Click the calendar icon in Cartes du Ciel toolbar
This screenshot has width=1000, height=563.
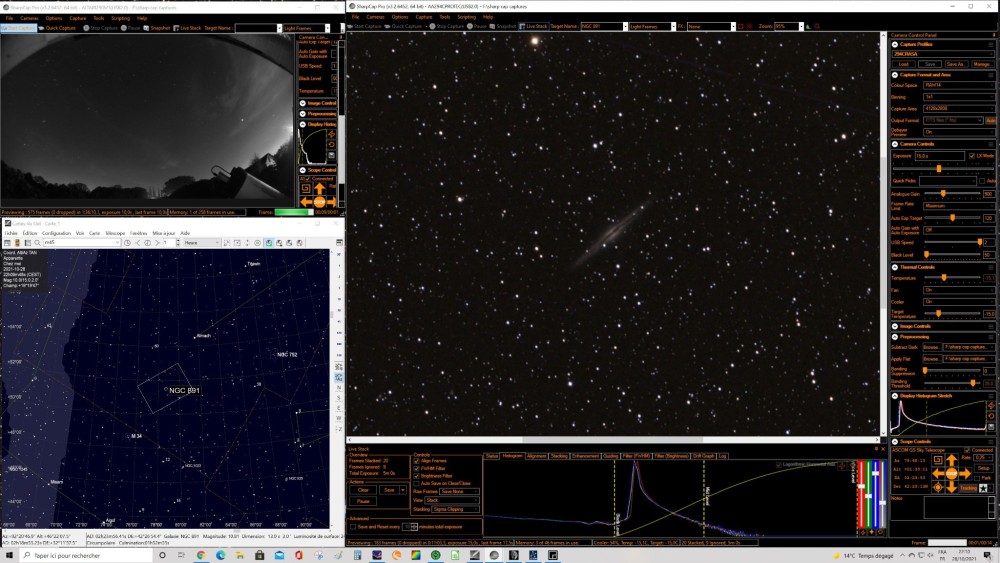pos(7,243)
